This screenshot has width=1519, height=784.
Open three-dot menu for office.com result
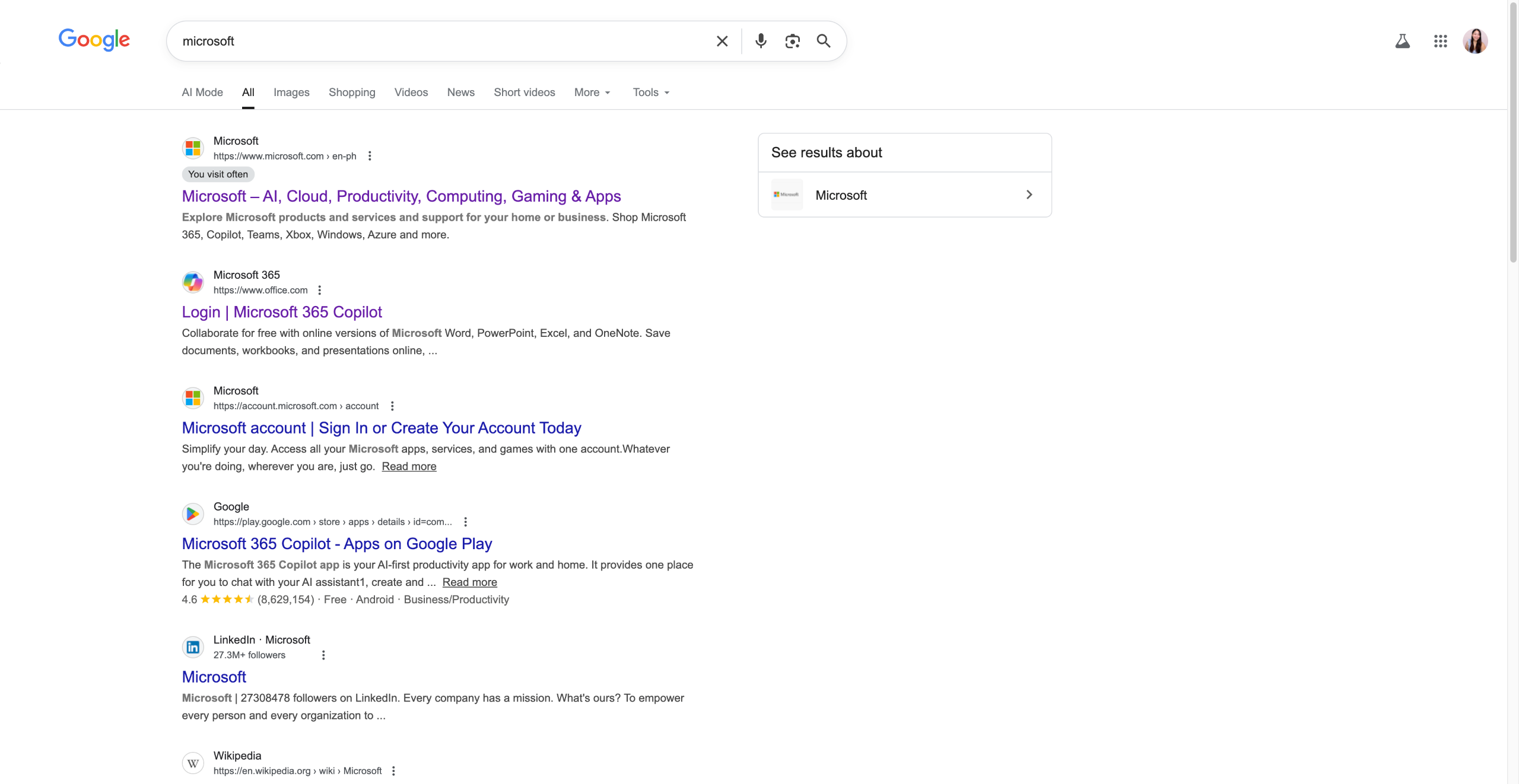pos(319,290)
